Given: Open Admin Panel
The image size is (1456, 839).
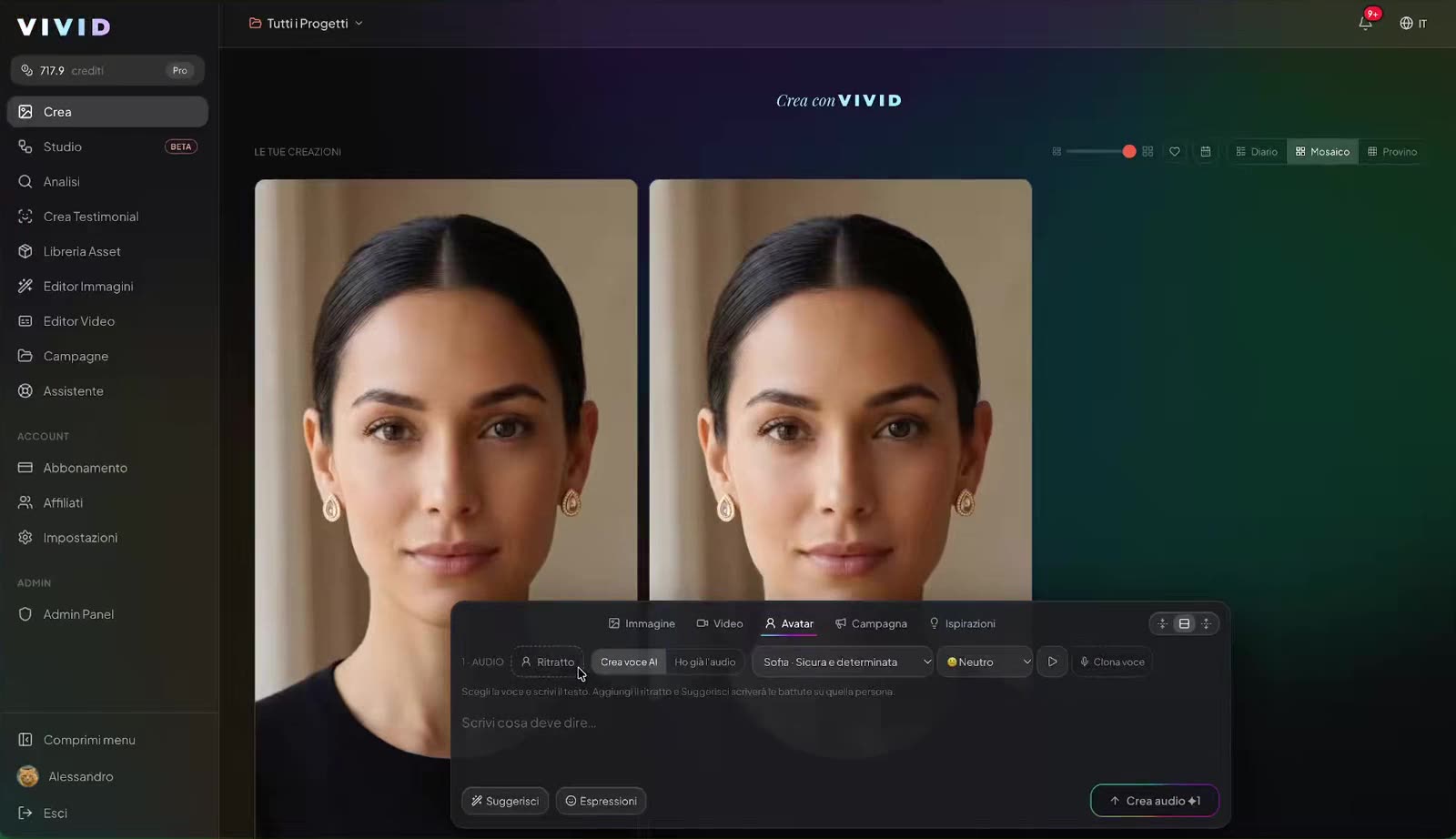Looking at the screenshot, I should click(x=107, y=614).
